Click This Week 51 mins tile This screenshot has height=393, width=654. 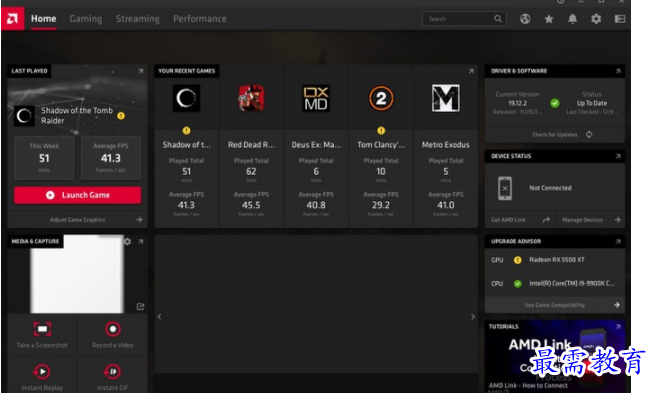coord(44,158)
